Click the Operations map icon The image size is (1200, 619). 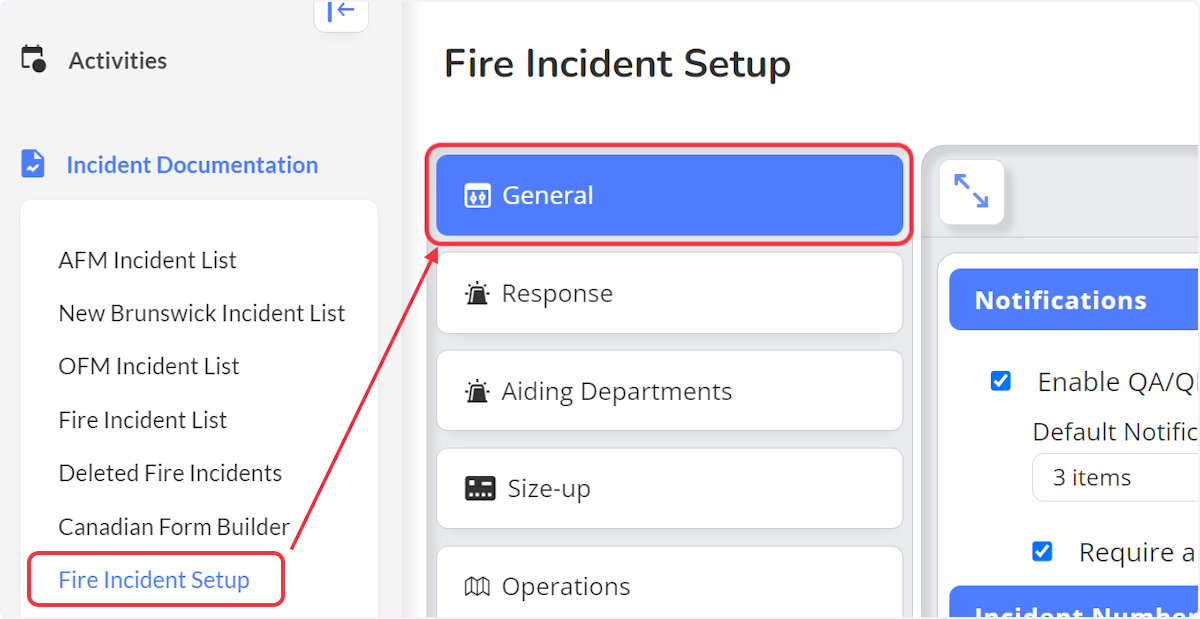click(x=478, y=586)
